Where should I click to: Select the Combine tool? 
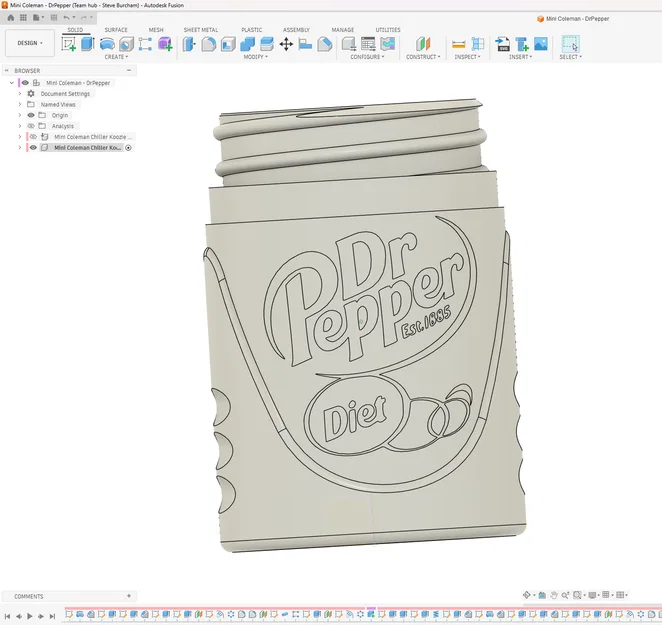click(x=247, y=44)
